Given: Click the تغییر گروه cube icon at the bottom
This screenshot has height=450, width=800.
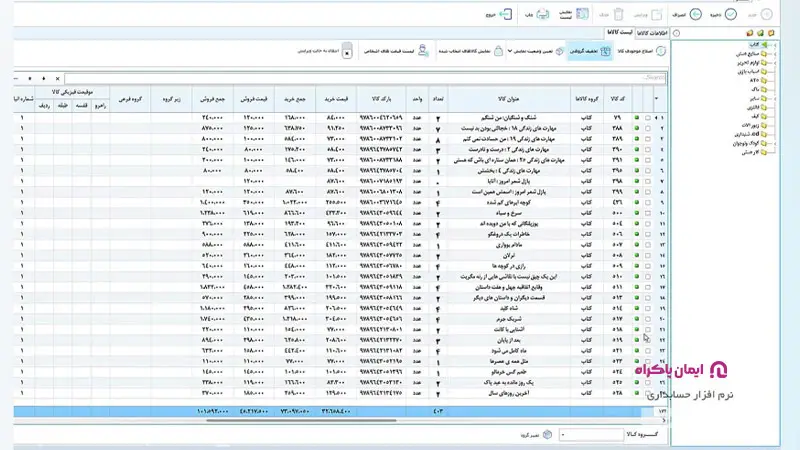Looking at the screenshot, I should tap(547, 435).
